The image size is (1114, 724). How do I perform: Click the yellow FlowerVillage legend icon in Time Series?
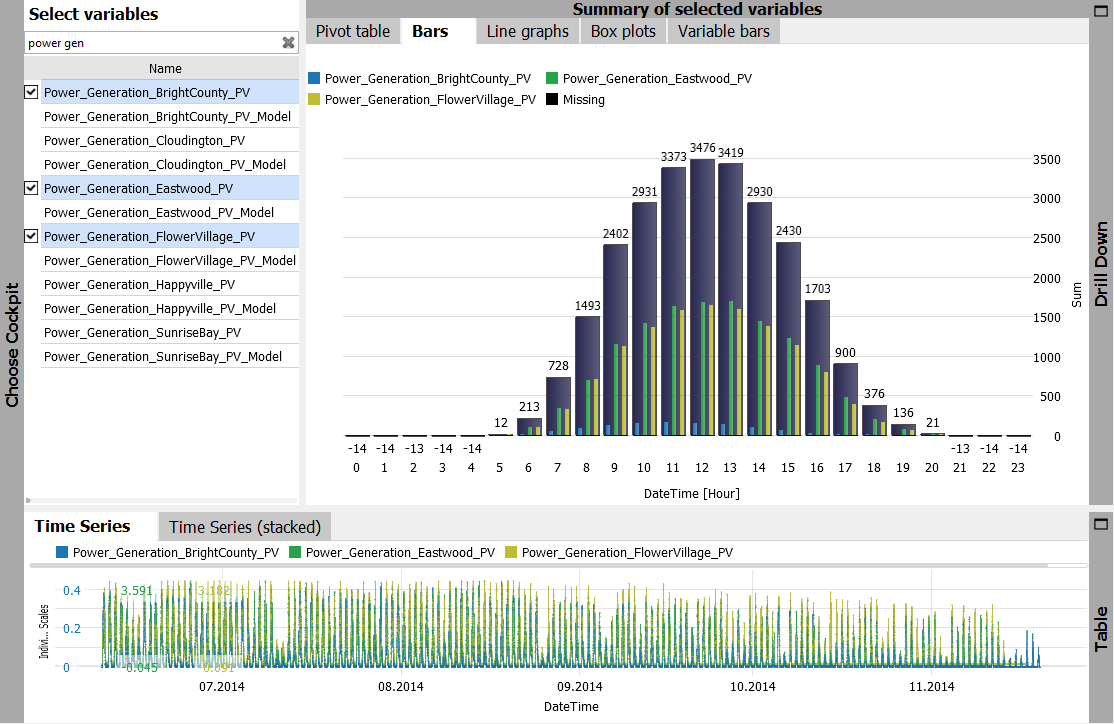click(x=512, y=552)
